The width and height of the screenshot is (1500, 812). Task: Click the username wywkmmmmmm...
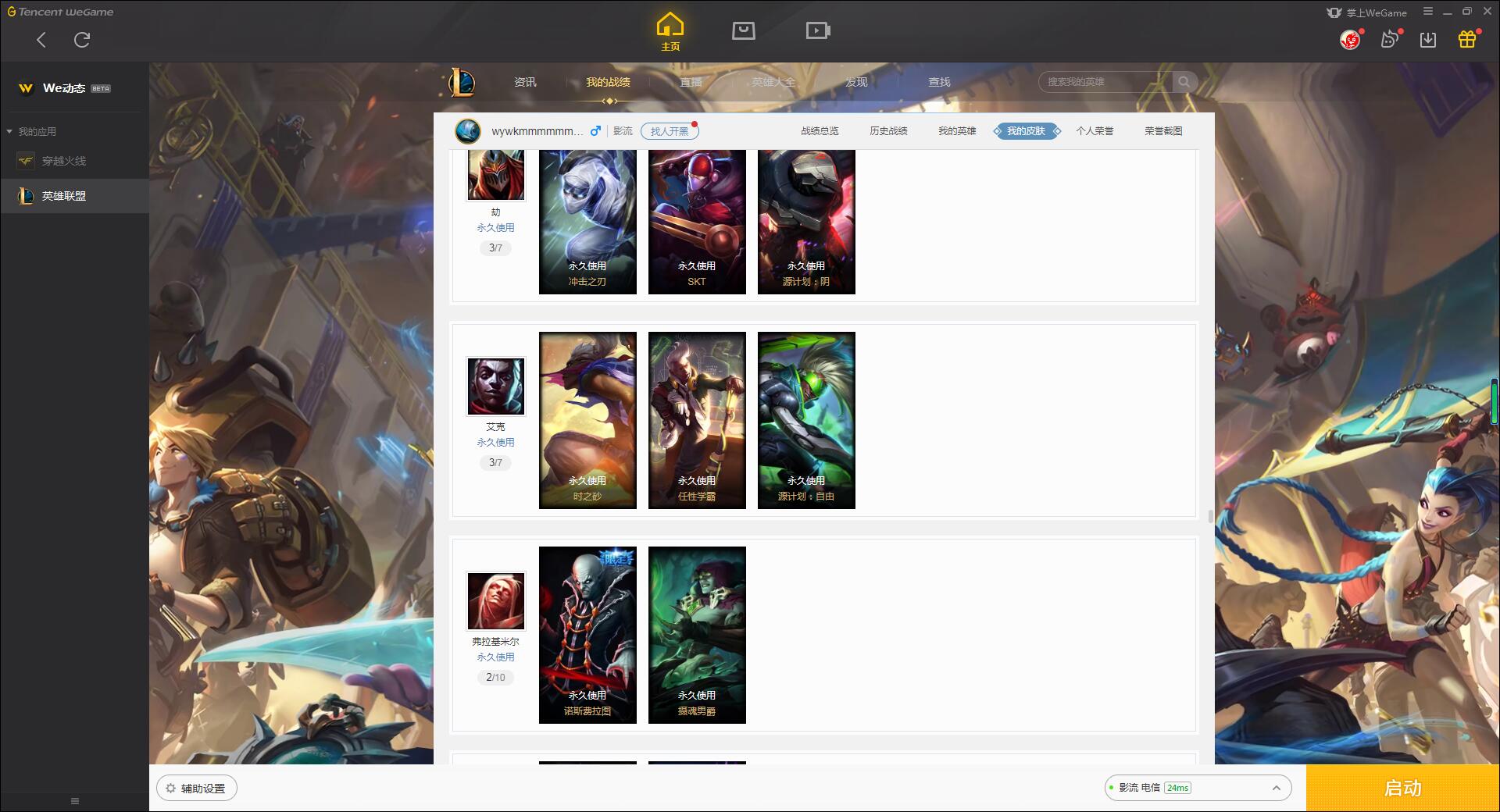click(x=537, y=131)
